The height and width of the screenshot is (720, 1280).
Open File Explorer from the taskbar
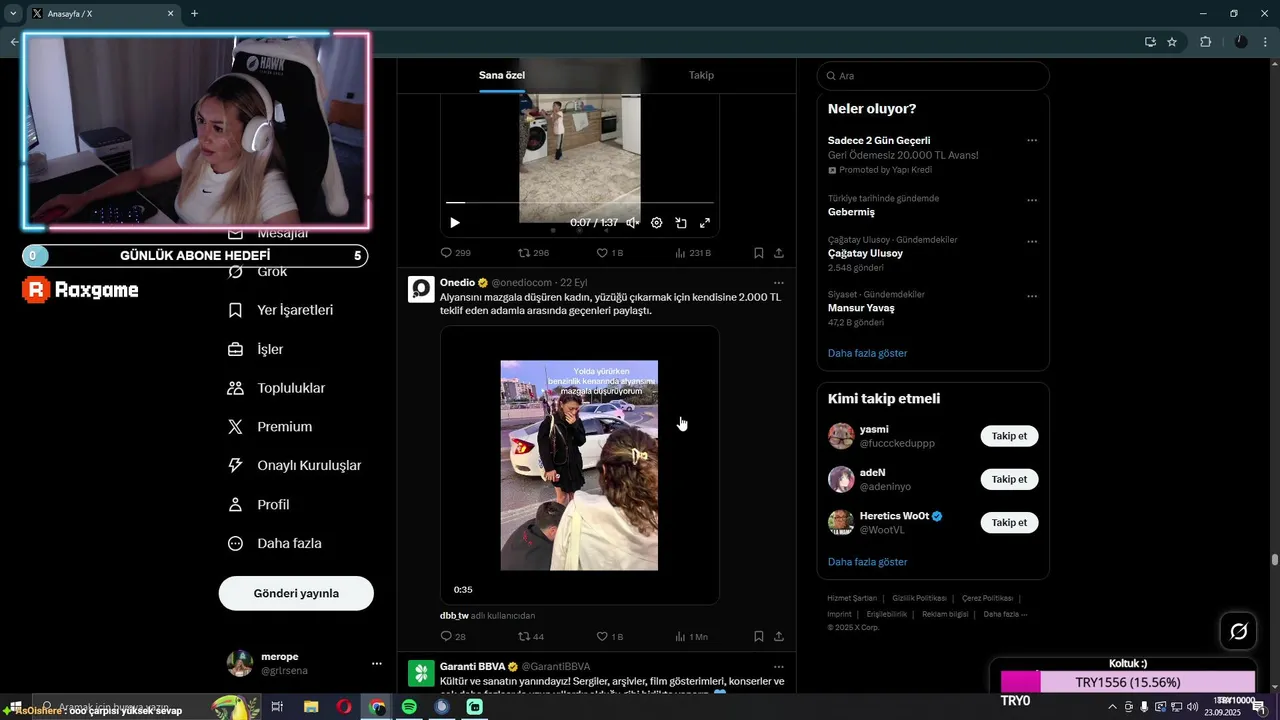[311, 707]
